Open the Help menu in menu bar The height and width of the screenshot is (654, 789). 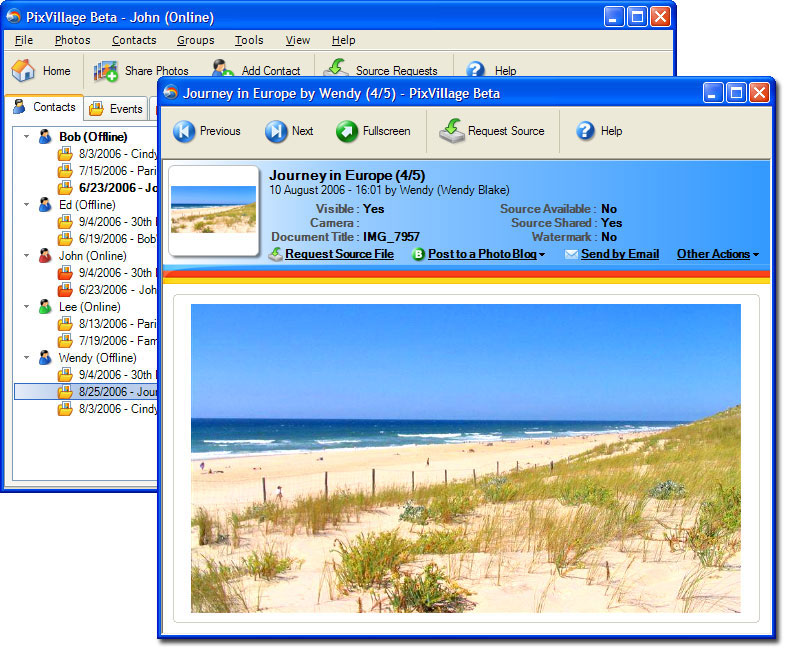point(344,40)
